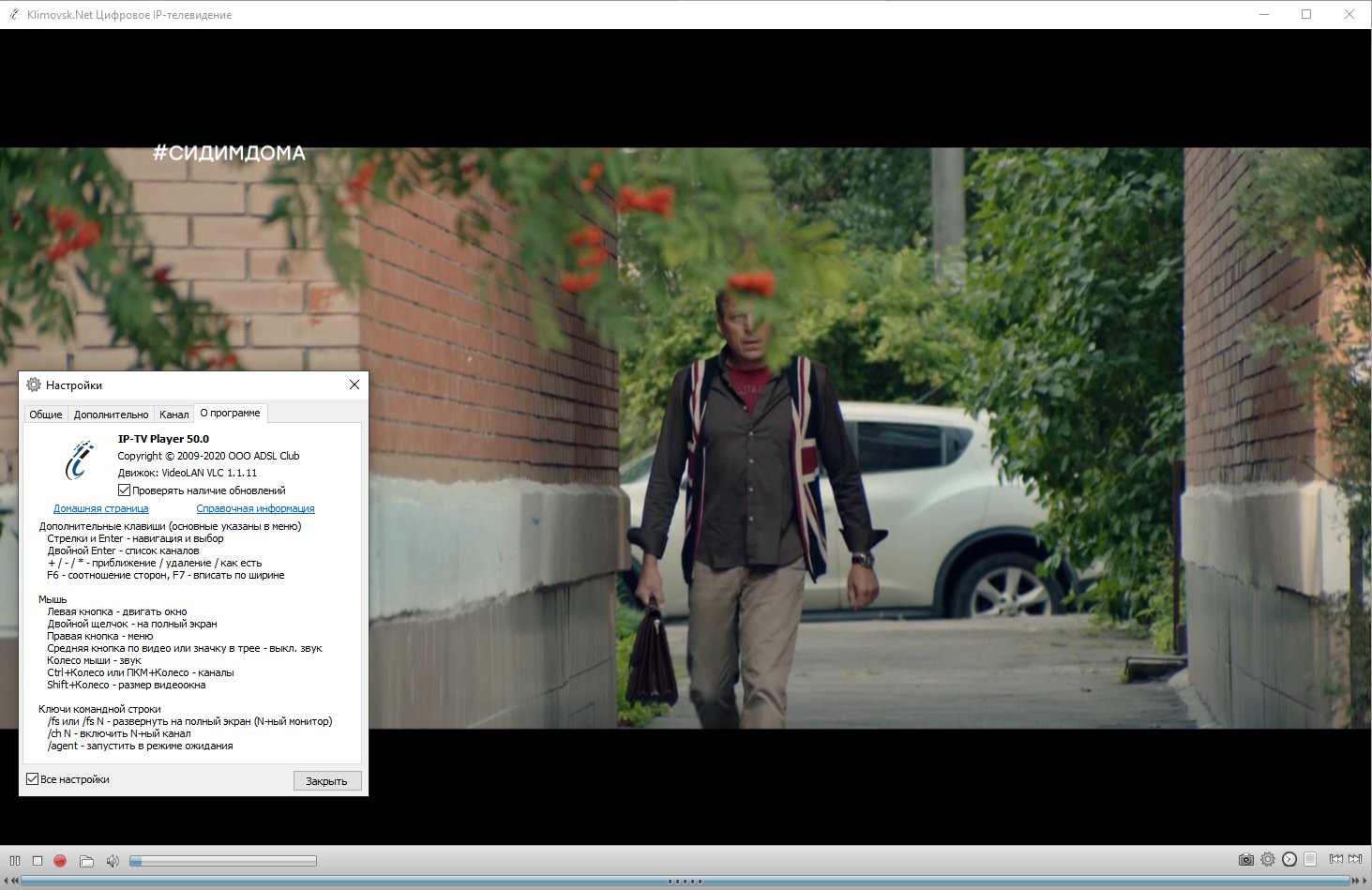Click the single right arrow on the seek bar
This screenshot has height=890, width=1372.
(x=1365, y=881)
